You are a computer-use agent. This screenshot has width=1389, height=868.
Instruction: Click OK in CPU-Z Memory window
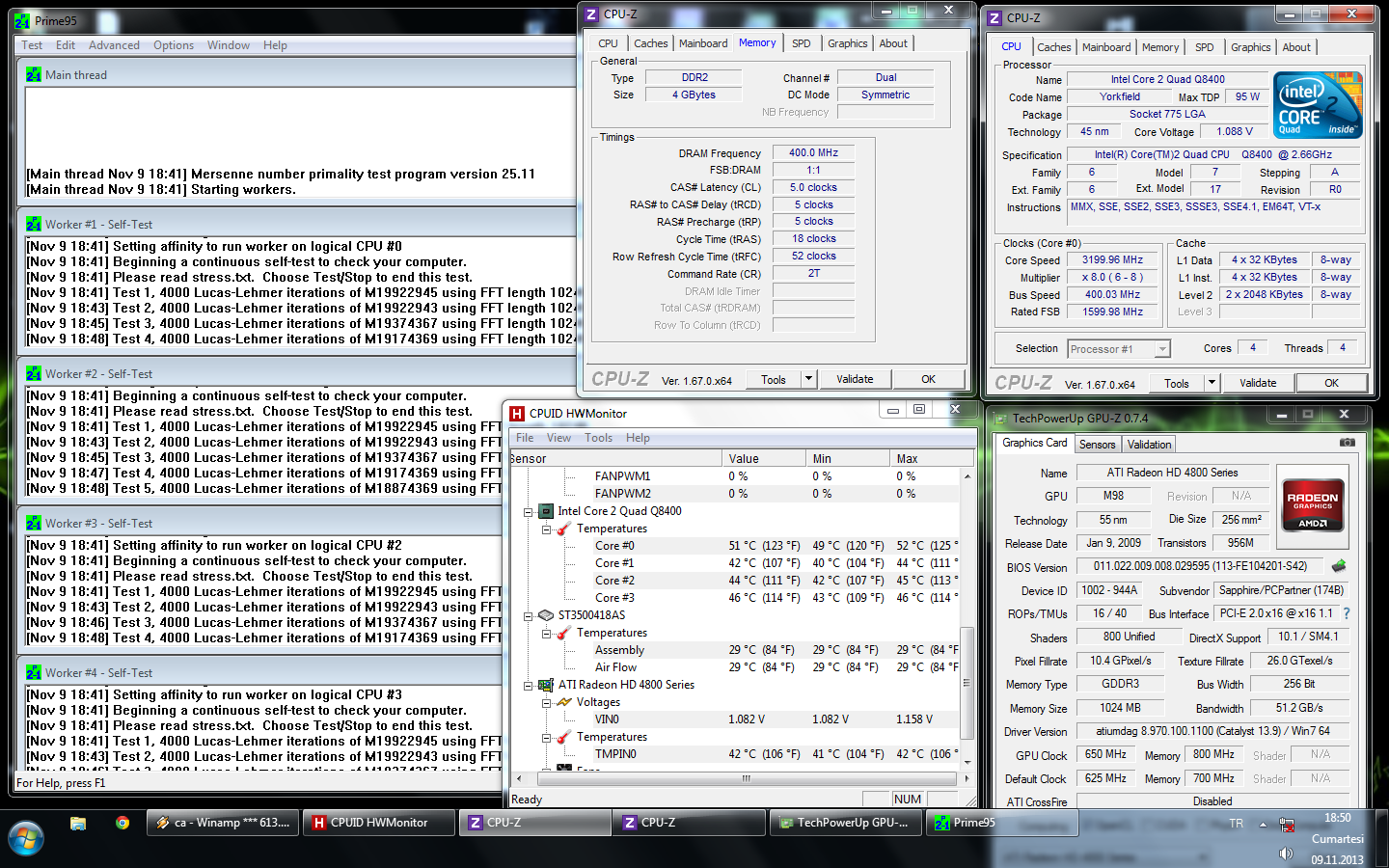pos(928,379)
